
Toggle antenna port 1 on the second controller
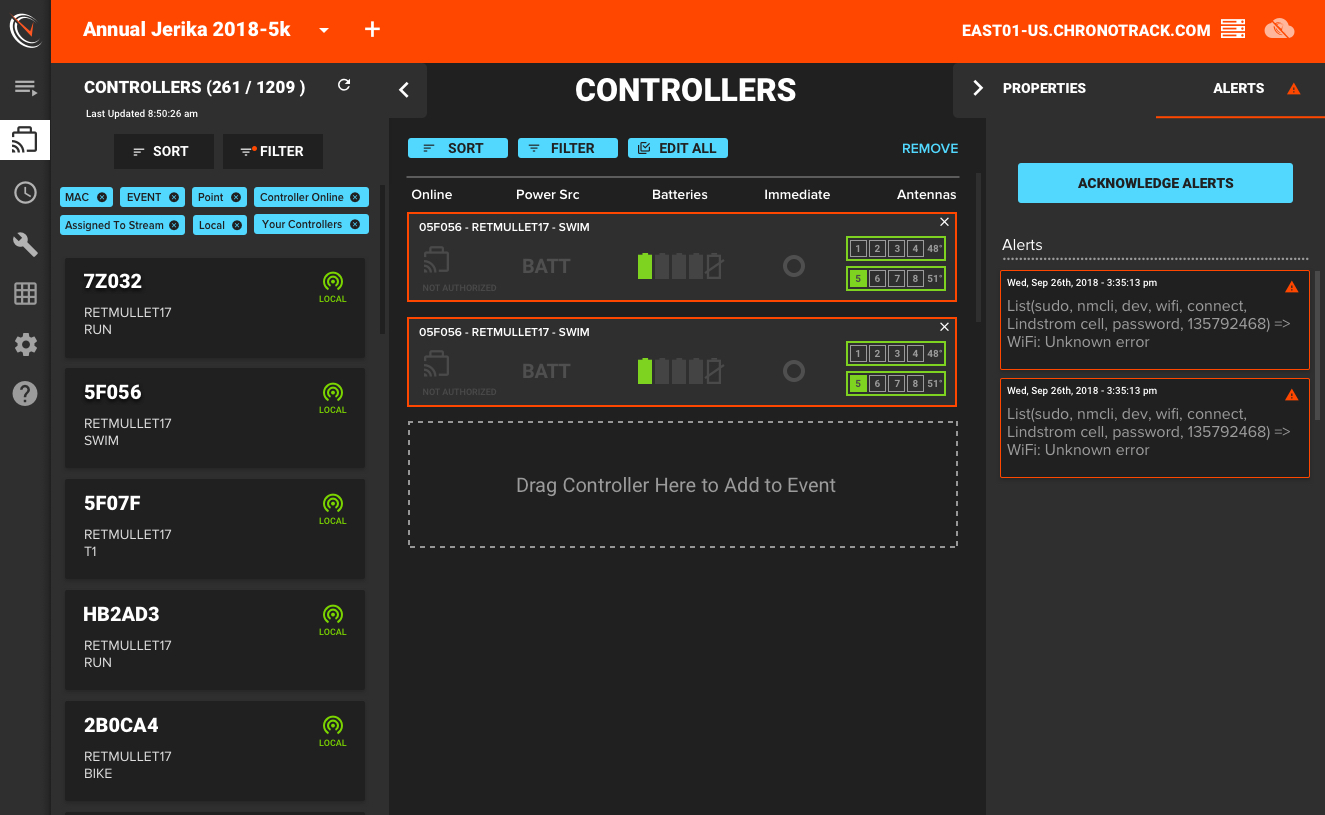pos(857,353)
